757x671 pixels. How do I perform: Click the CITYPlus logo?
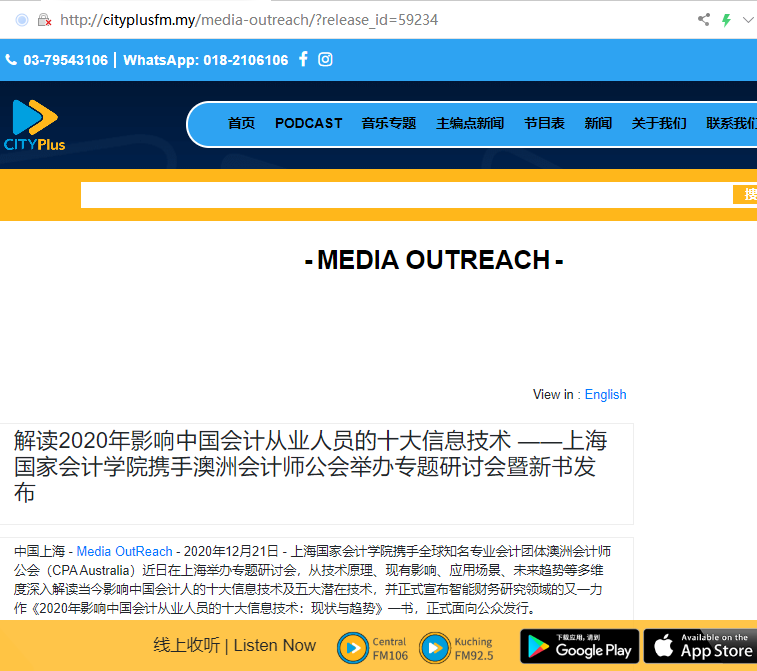tap(35, 125)
